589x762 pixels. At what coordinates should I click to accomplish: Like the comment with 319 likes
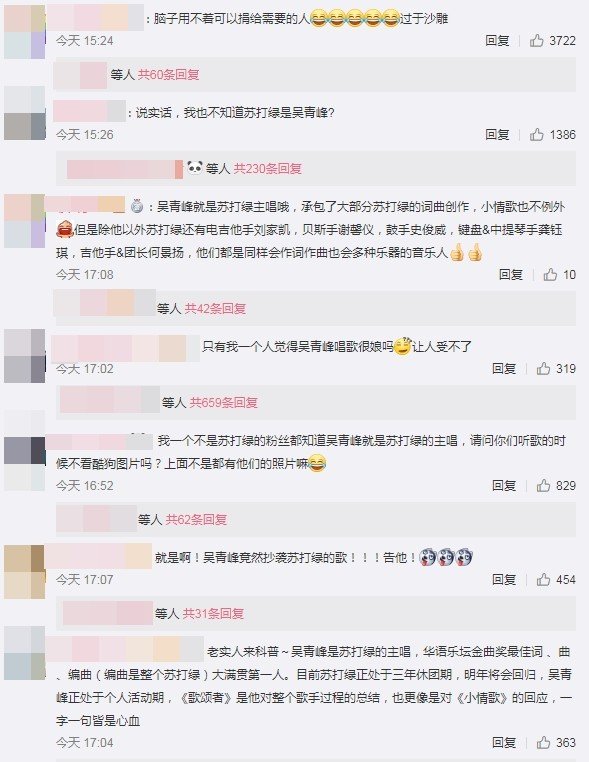click(543, 369)
